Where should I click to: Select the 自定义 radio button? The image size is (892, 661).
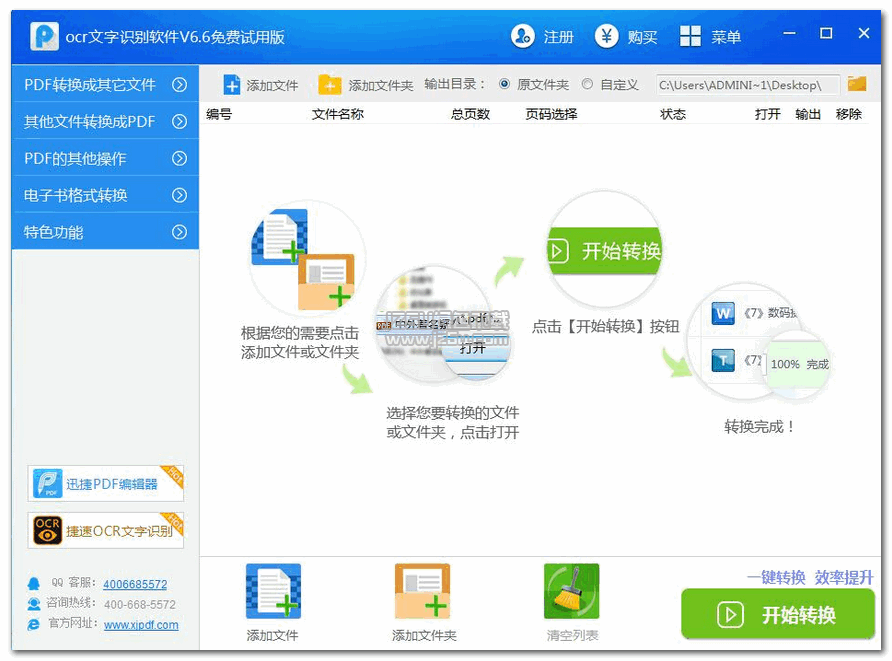[588, 84]
